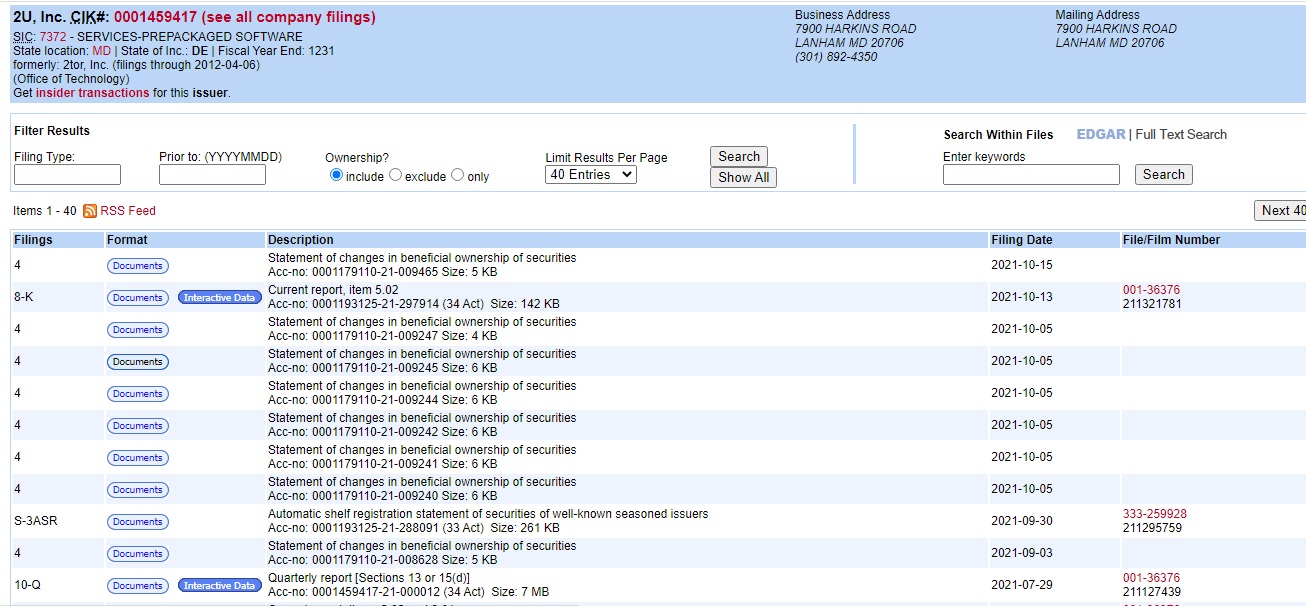This screenshot has width=1306, height=606.
Task: Click the Search button next to keywords
Action: coord(1164,174)
